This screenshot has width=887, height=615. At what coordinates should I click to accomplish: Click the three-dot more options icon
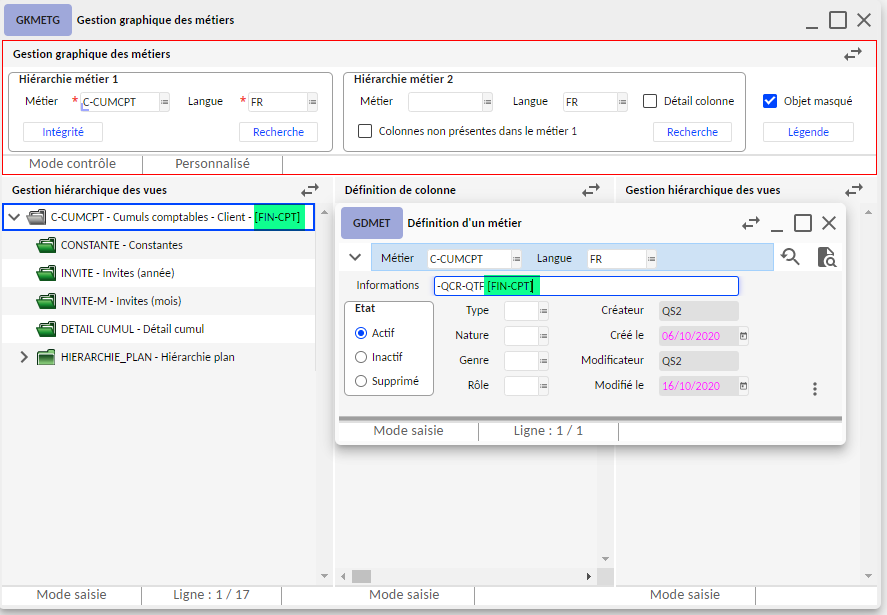tap(815, 389)
